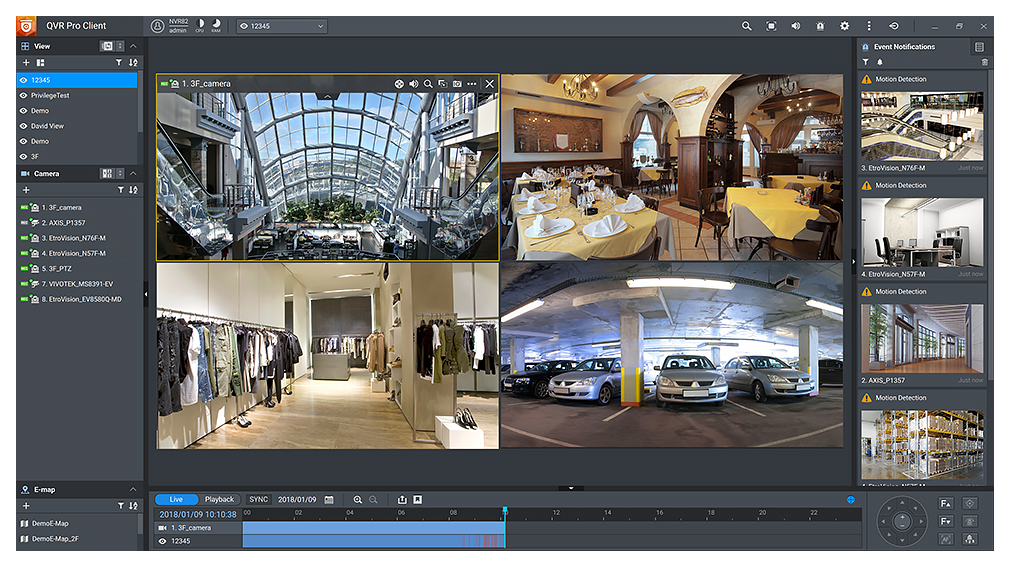Open EtroVision_N57F-M motion detection thumbnail

coord(921,232)
